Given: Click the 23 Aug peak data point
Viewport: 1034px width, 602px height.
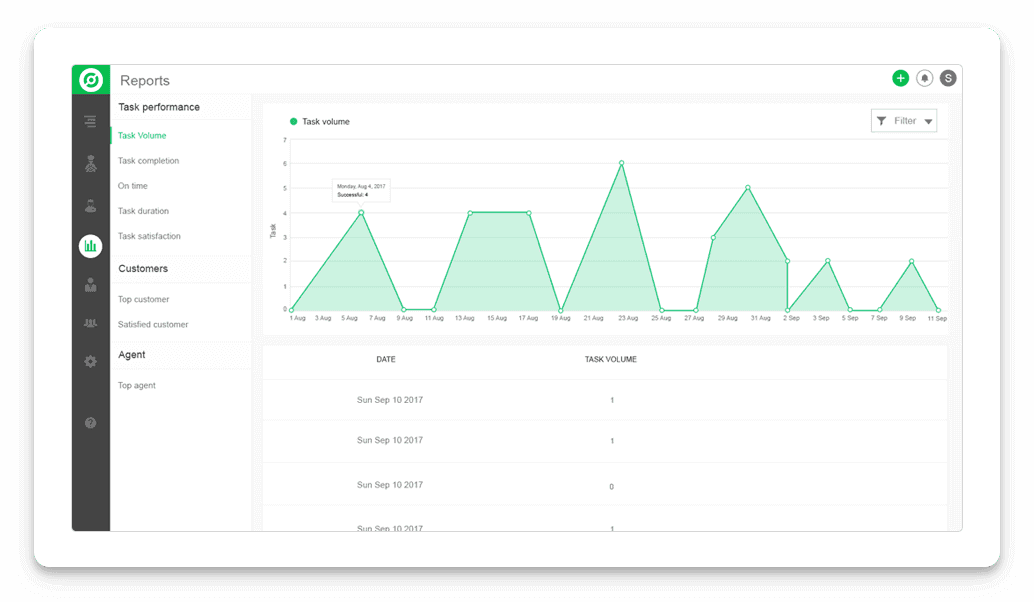Looking at the screenshot, I should (x=621, y=163).
